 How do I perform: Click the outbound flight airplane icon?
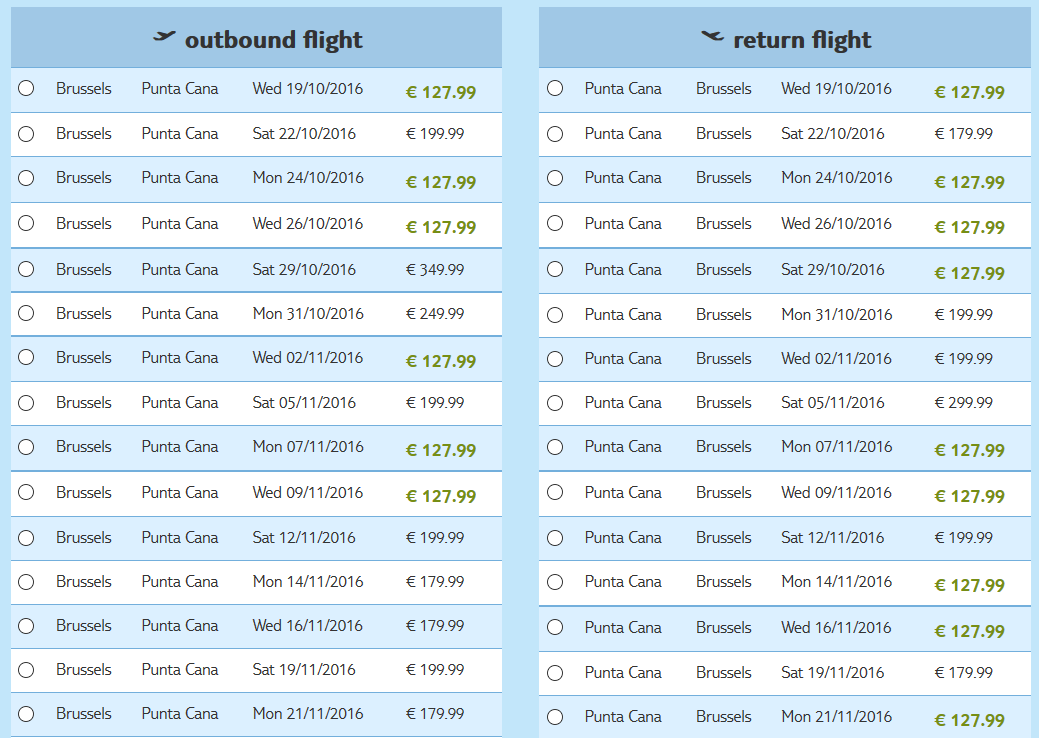point(164,36)
